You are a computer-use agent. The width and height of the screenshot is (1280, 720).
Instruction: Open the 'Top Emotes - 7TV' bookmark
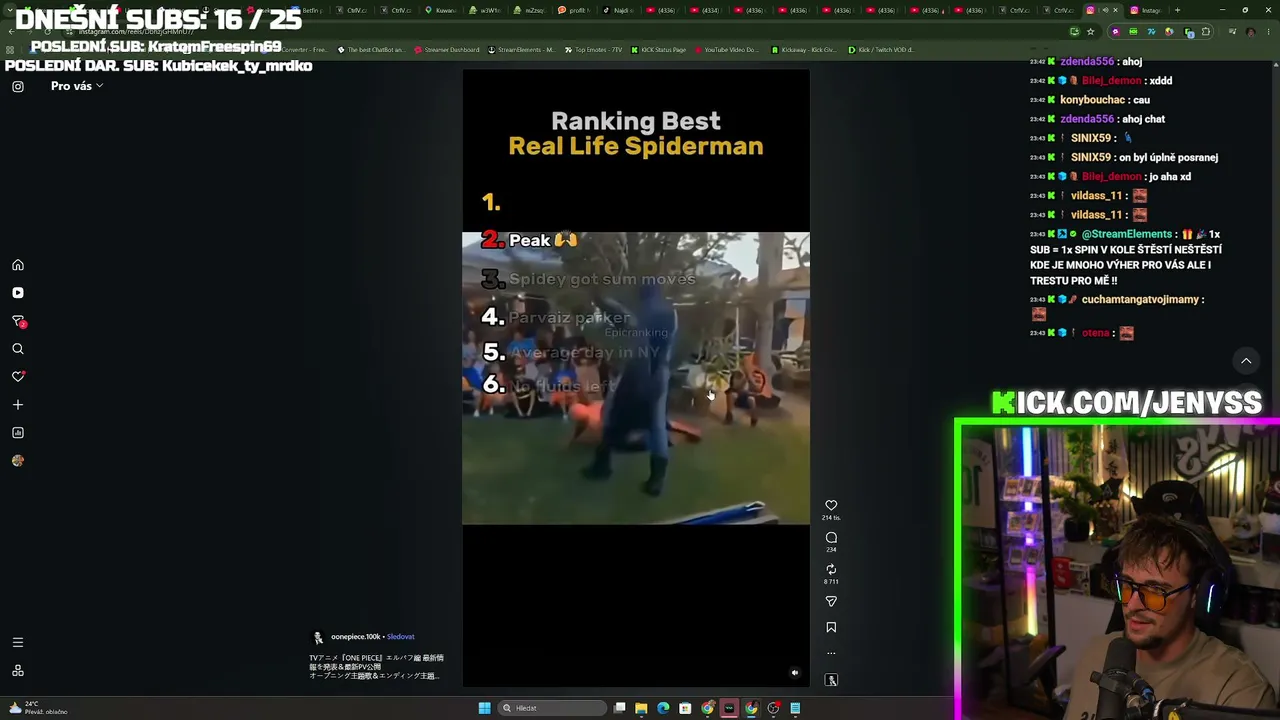[x=591, y=50]
